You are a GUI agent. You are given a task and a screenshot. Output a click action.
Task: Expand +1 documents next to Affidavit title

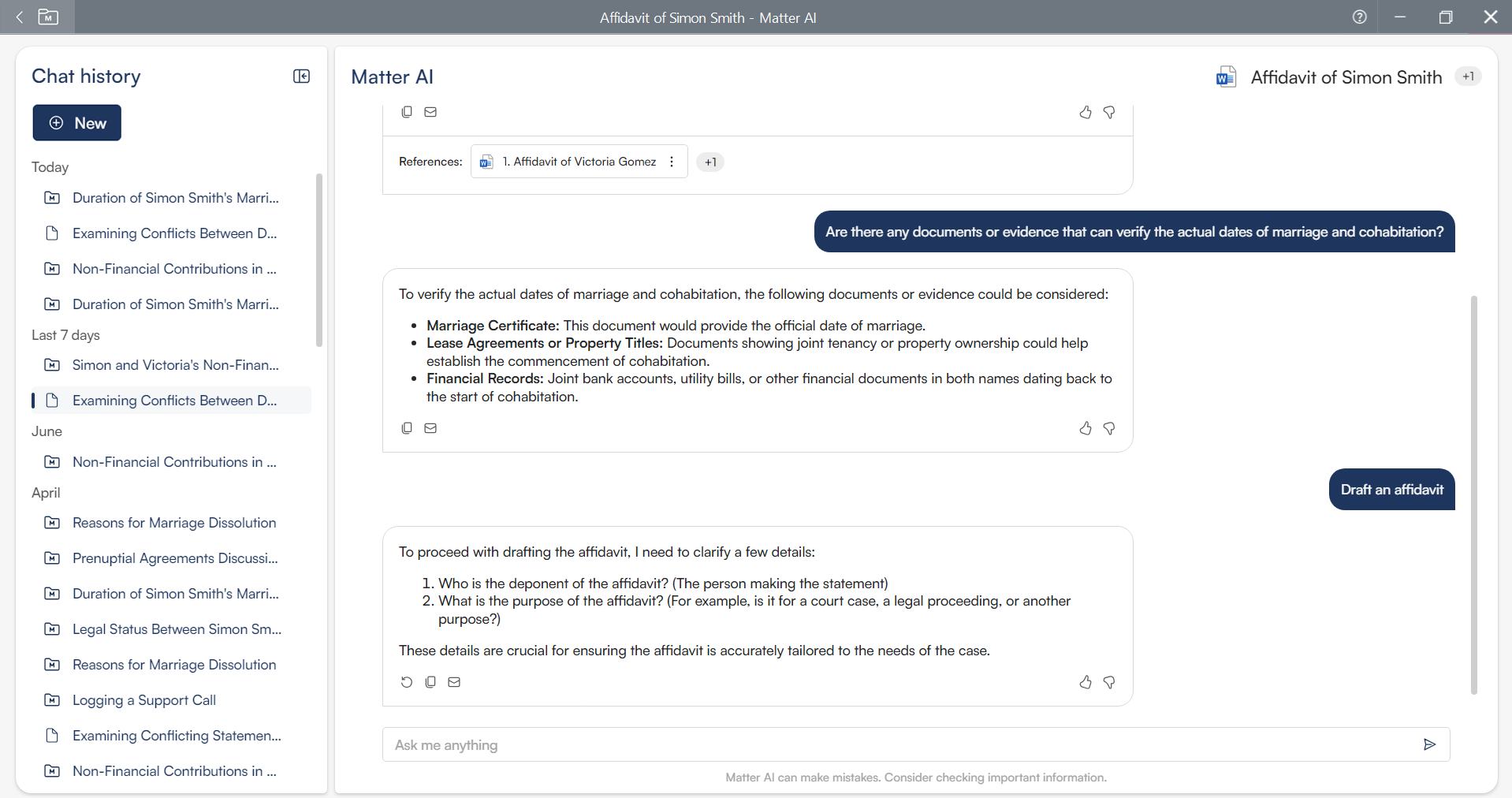(1468, 76)
